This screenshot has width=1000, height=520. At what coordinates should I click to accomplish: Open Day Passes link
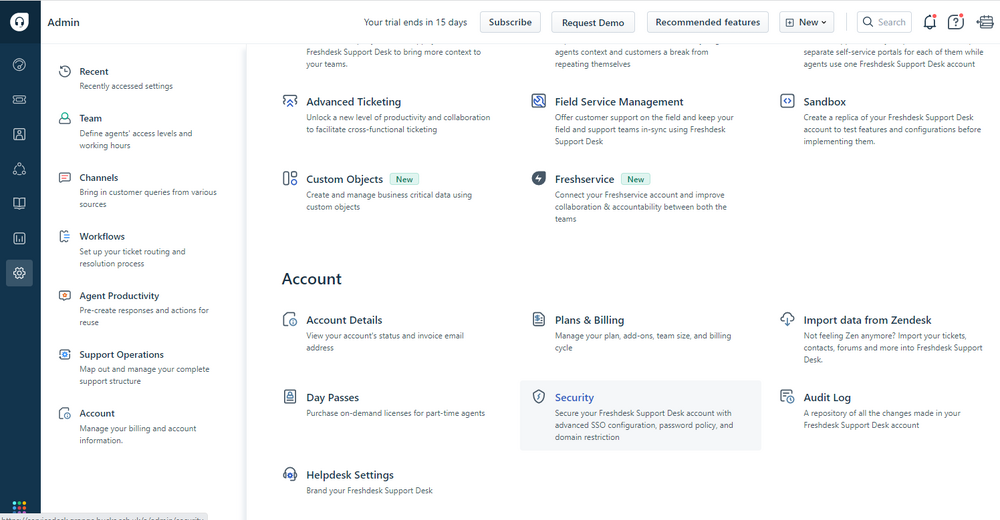point(332,398)
